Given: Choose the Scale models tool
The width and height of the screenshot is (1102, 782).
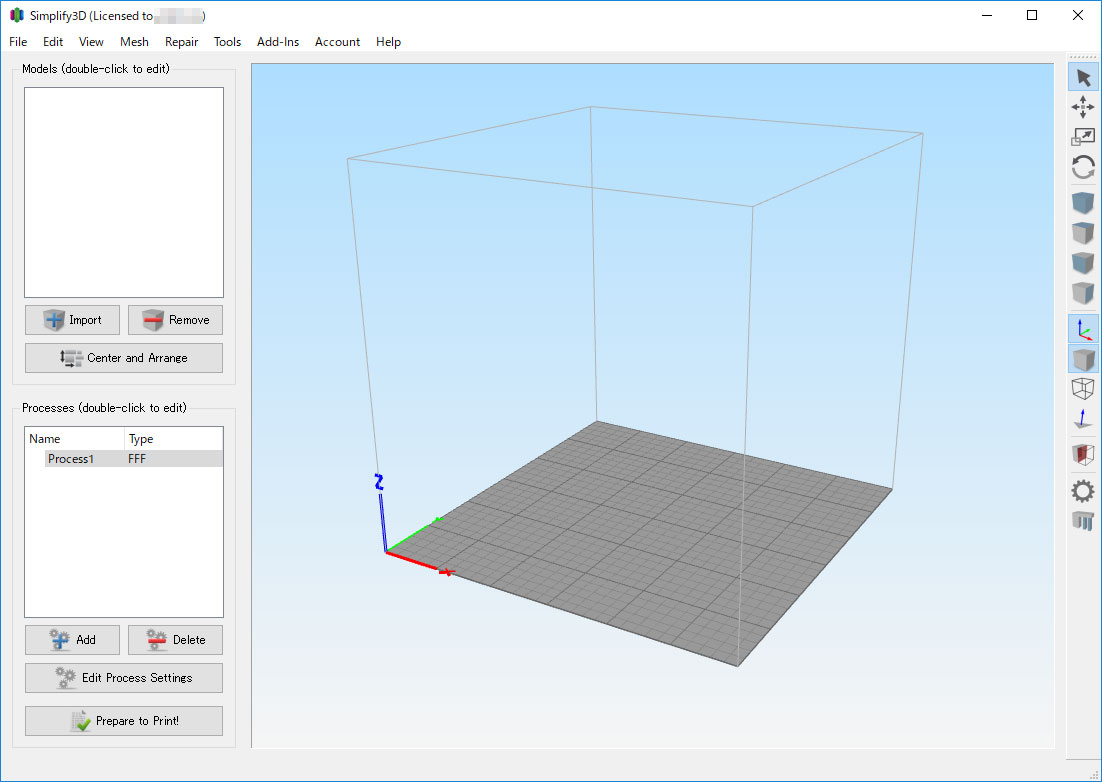Looking at the screenshot, I should coord(1083,137).
